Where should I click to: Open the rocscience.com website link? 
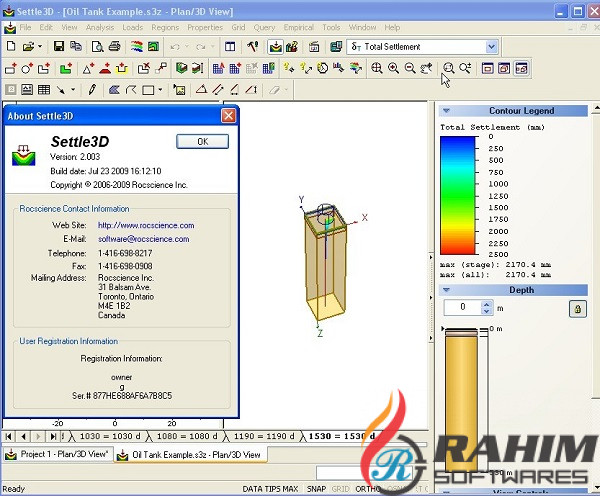point(146,225)
